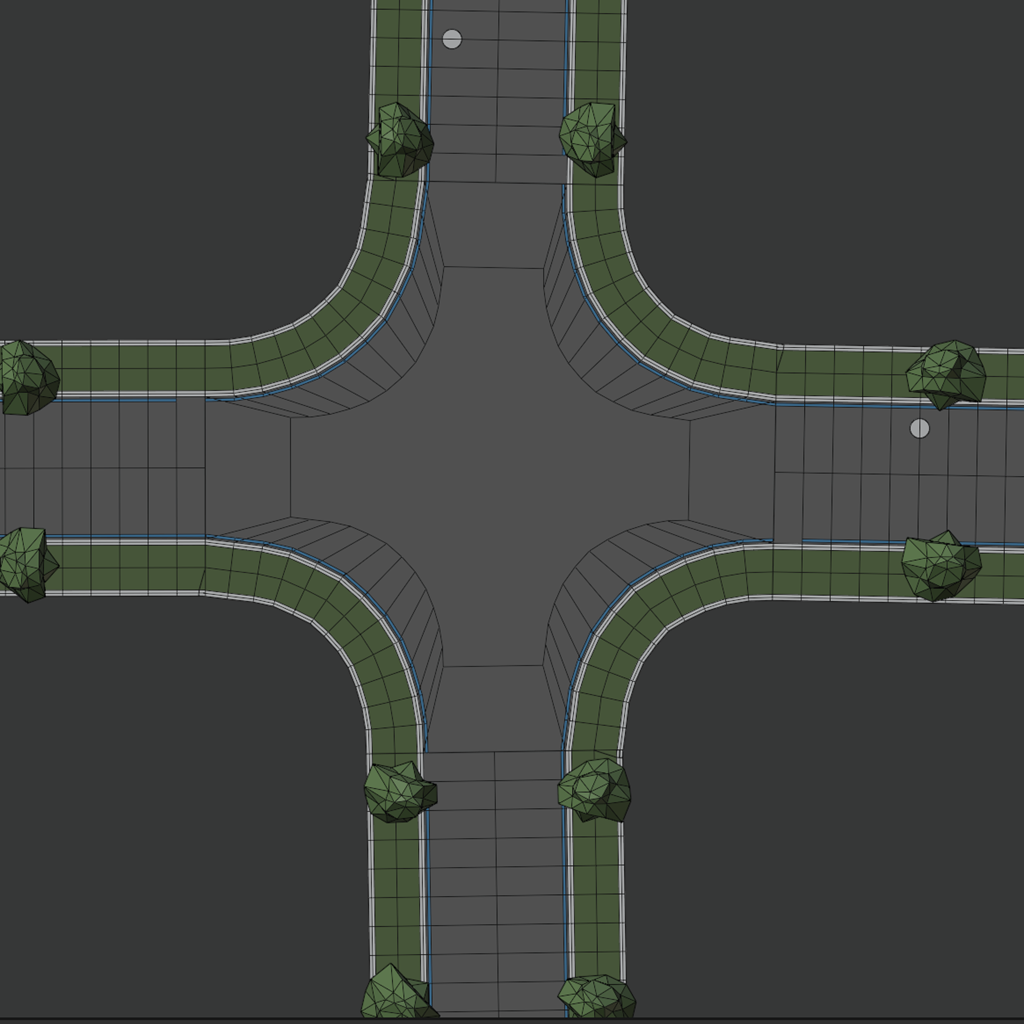Click the tree left of the top road
1024x1024 pixels.
tap(400, 140)
